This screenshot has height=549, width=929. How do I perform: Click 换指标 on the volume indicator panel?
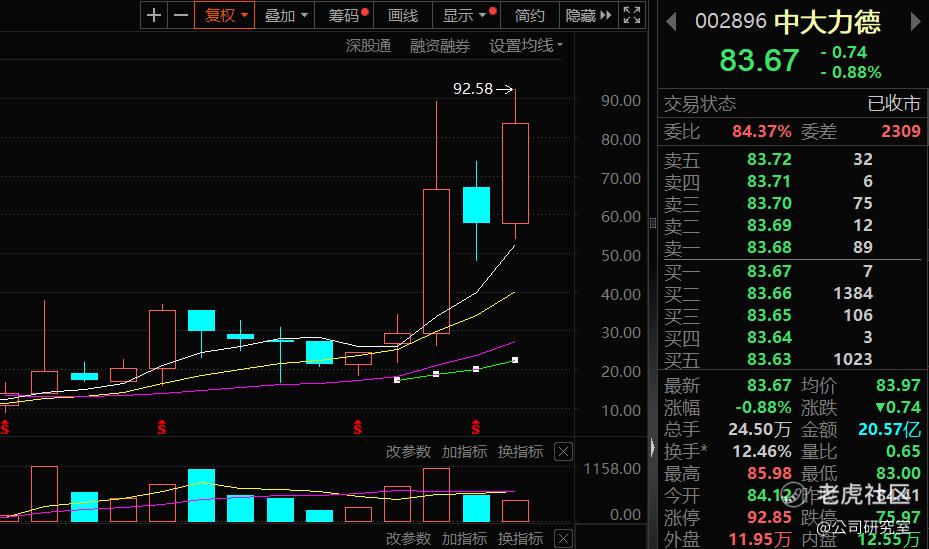(x=520, y=452)
